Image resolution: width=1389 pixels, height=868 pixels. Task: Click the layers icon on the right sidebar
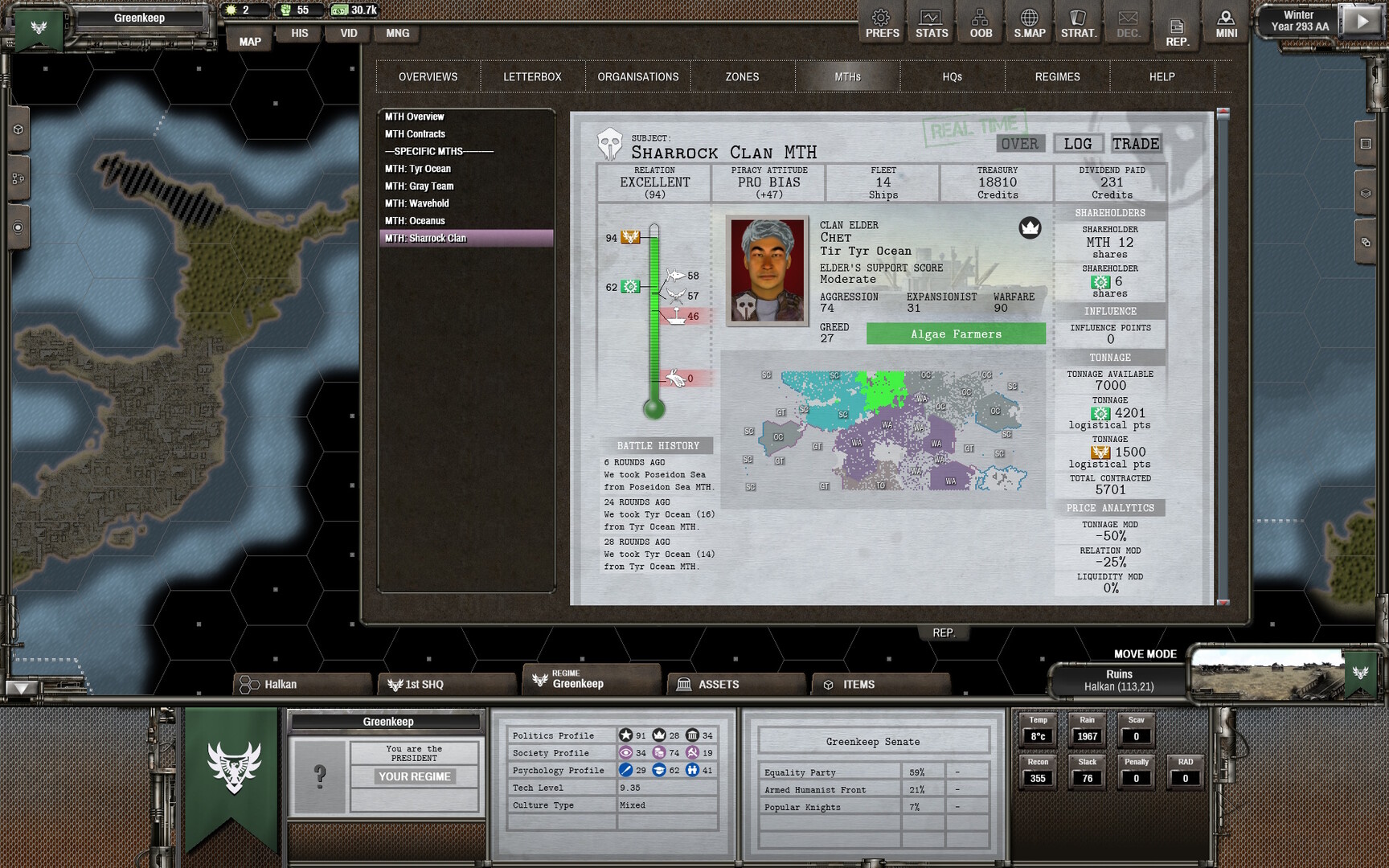[x=1365, y=193]
